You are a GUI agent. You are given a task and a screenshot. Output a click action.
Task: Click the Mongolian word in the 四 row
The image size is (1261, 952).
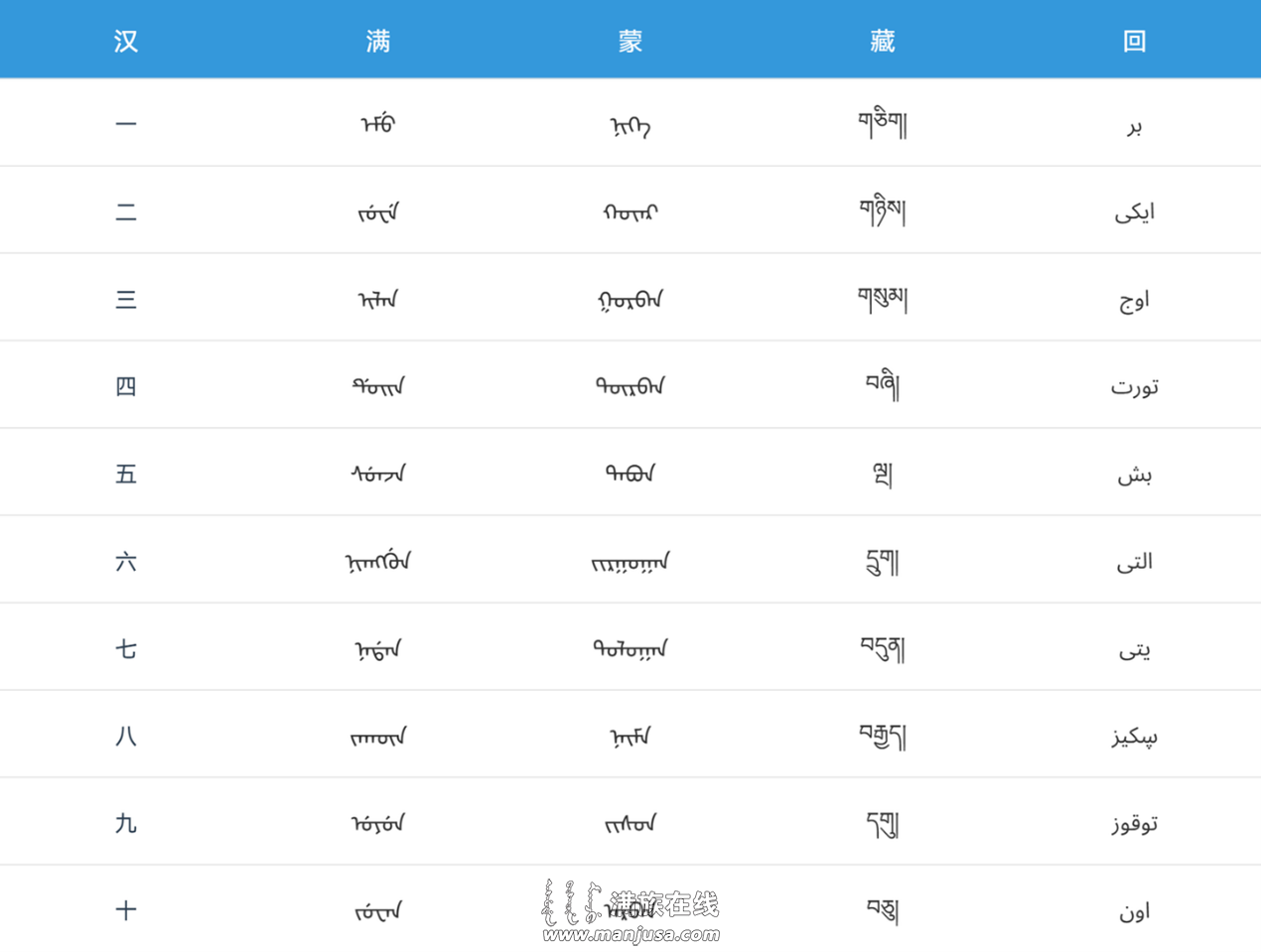[630, 386]
